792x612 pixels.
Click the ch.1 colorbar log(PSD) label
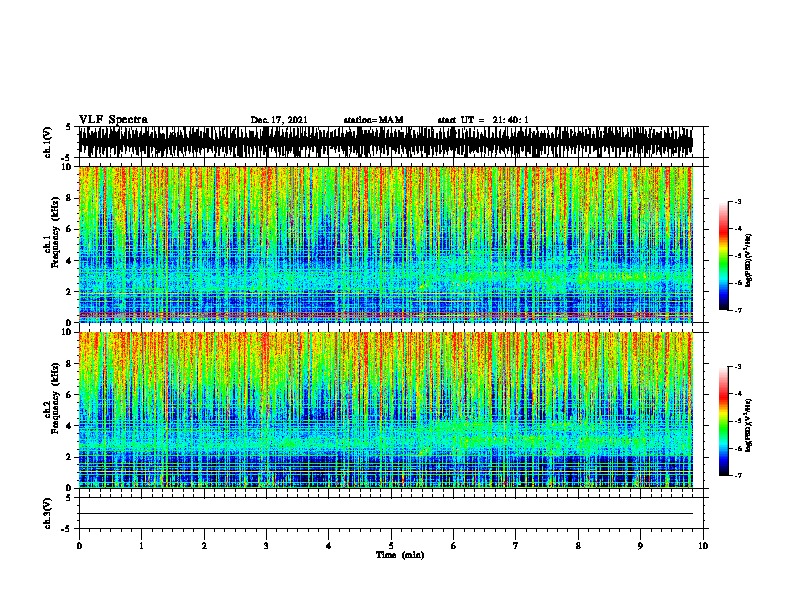pyautogui.click(x=748, y=261)
